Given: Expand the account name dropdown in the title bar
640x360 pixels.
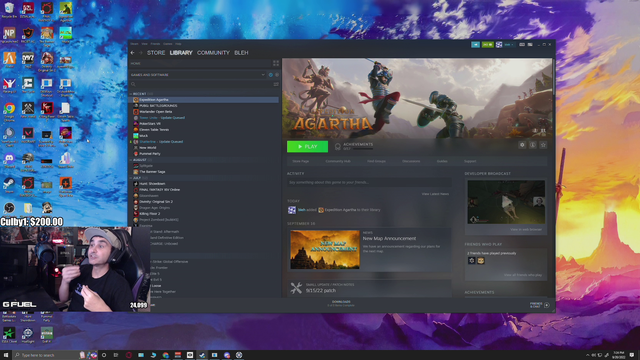Looking at the screenshot, I should click(x=509, y=44).
